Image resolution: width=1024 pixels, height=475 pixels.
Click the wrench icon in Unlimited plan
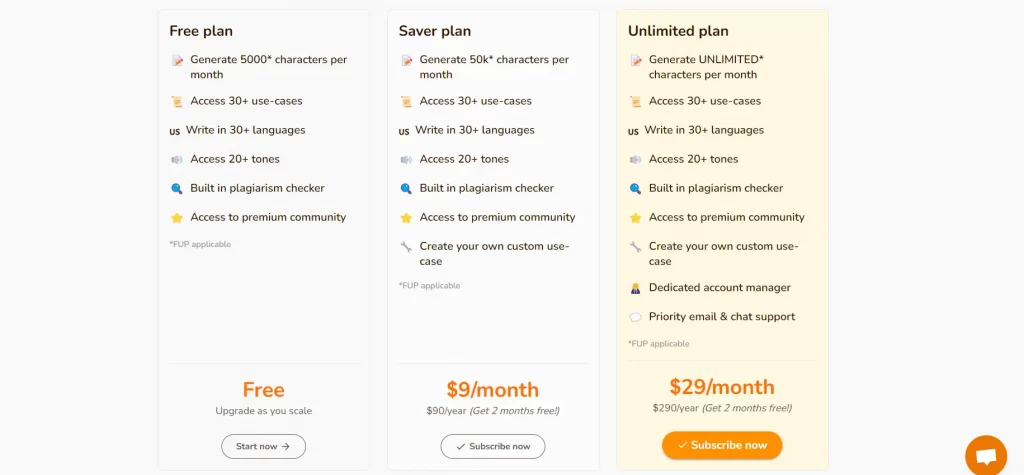[x=635, y=247]
